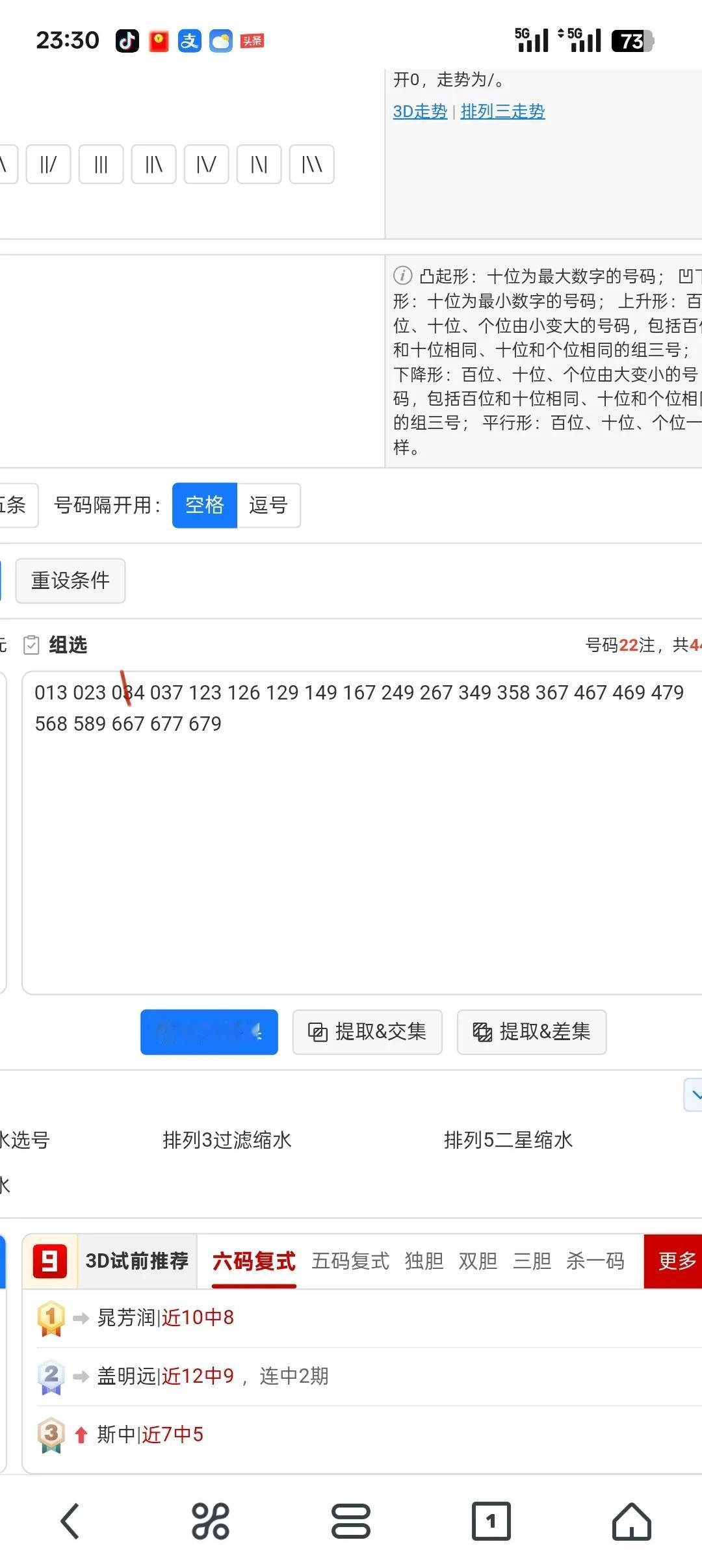The width and height of the screenshot is (702, 1568).
Task: Click the info icon beside 凸起形
Action: coord(402,276)
